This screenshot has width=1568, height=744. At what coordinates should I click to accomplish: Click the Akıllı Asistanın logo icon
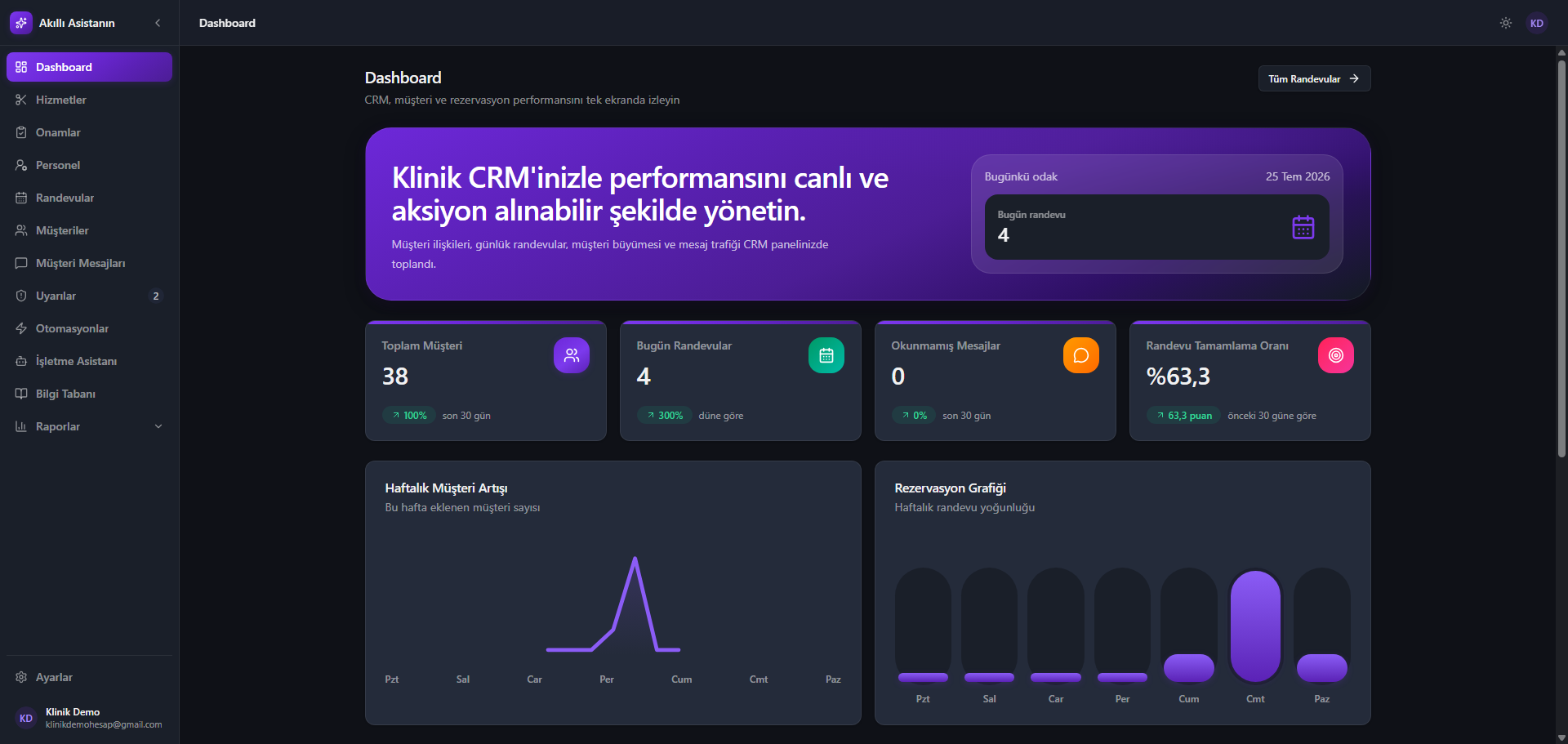click(x=21, y=23)
